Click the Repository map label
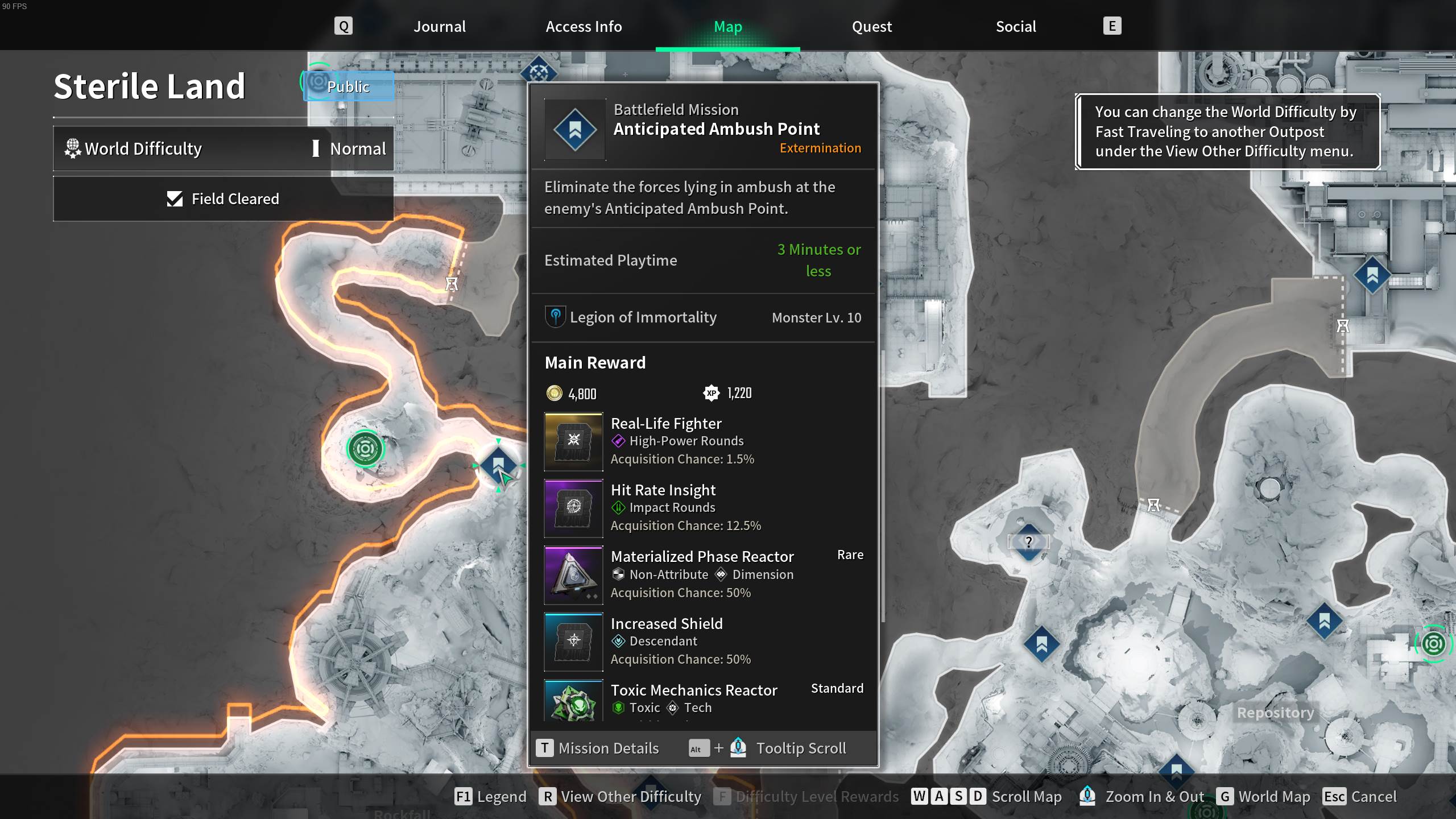 coord(1275,713)
